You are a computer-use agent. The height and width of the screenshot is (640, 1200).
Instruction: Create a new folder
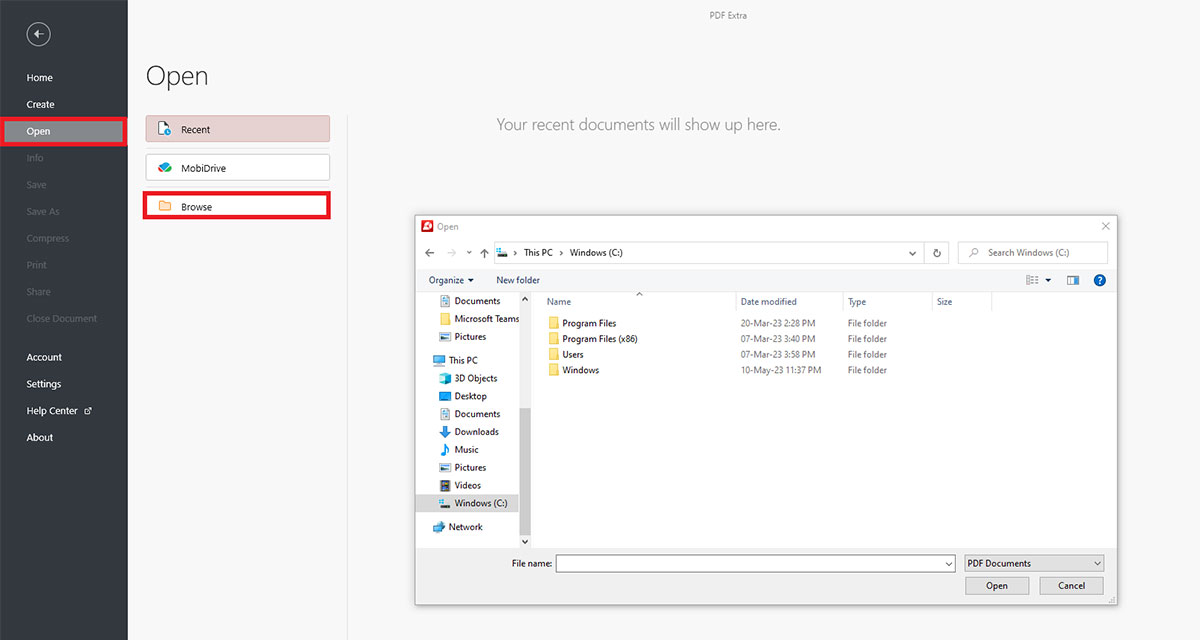pos(517,280)
